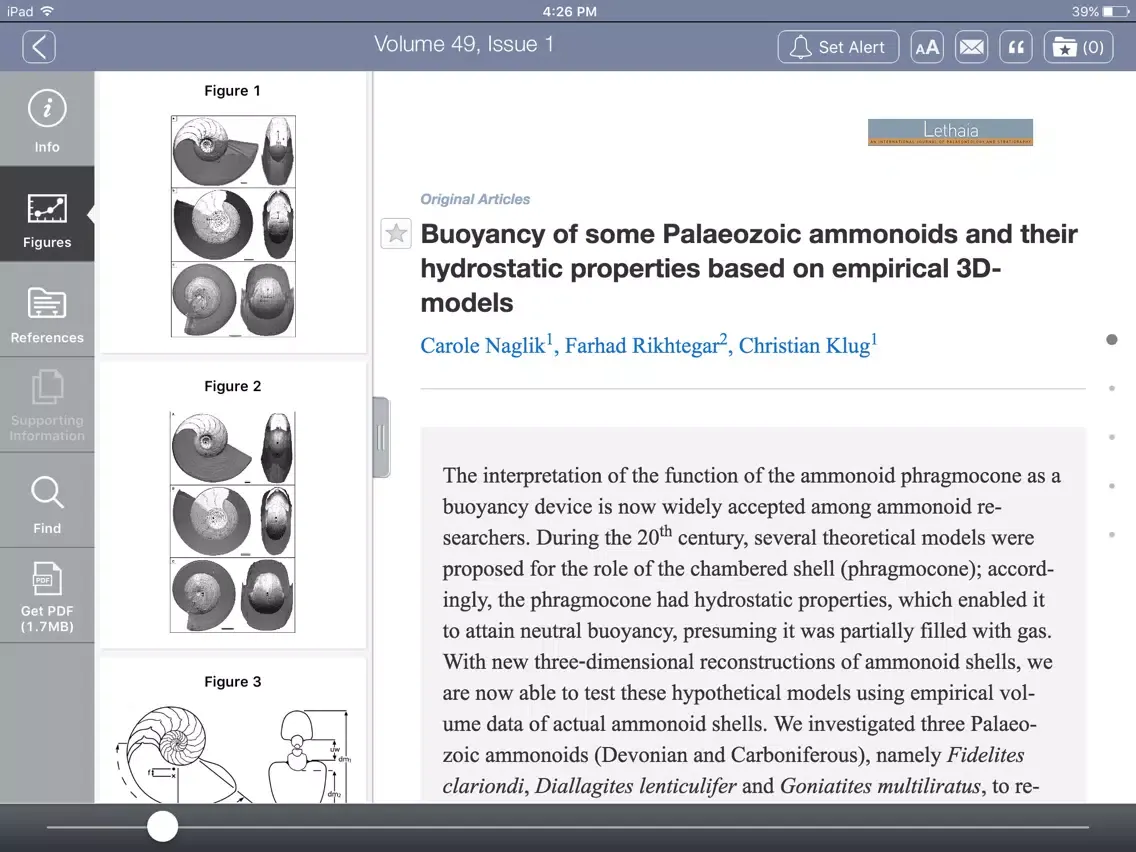
Task: Tap the grayed Supporting Information toggle
Action: 44,405
